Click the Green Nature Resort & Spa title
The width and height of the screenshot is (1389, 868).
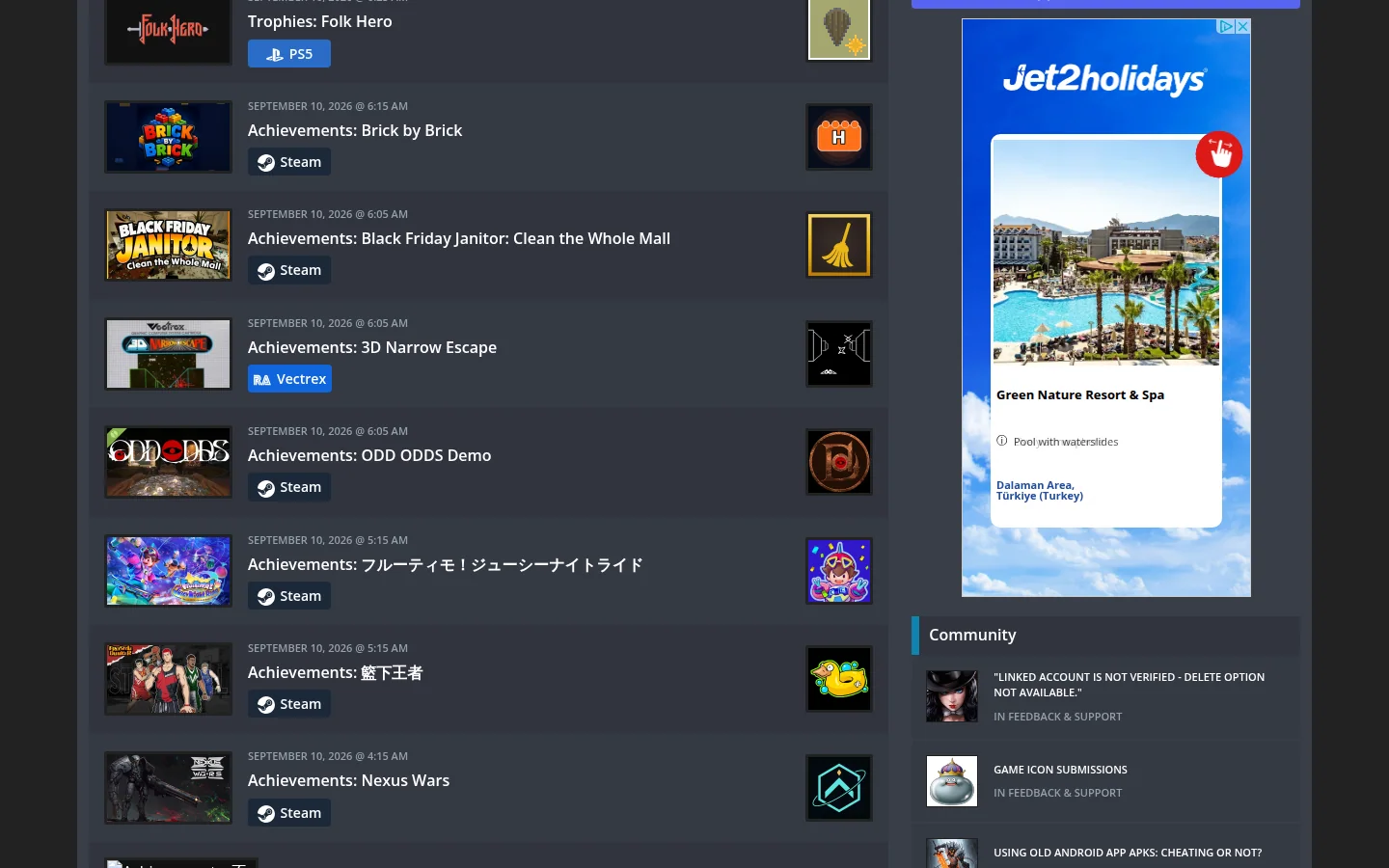1080,394
